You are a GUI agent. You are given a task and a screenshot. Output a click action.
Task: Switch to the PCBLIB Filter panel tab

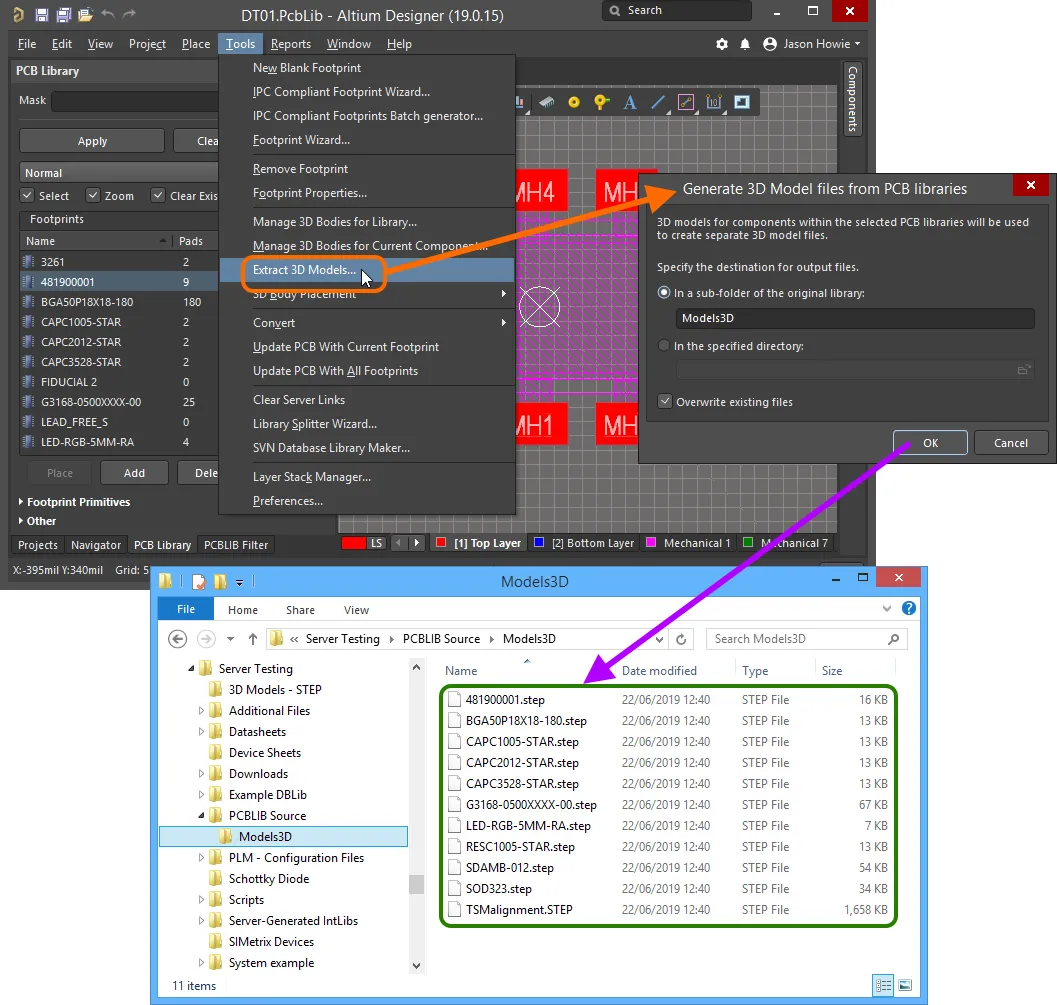click(x=236, y=545)
